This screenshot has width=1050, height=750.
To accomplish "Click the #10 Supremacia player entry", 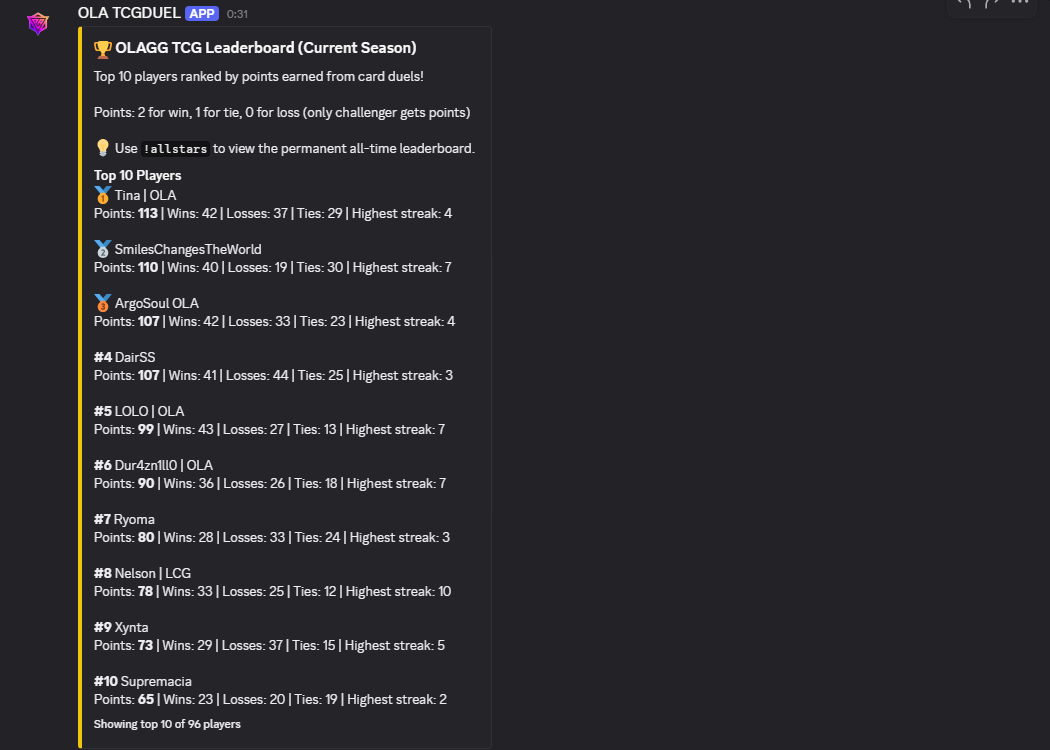I will coord(143,681).
